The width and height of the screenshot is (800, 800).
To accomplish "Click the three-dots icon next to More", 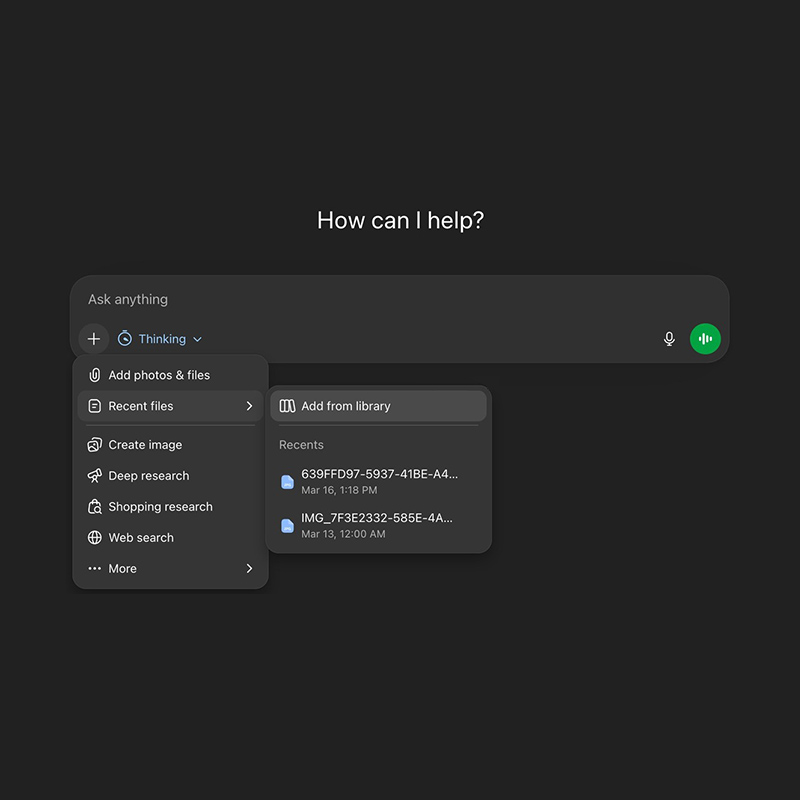I will 95,569.
